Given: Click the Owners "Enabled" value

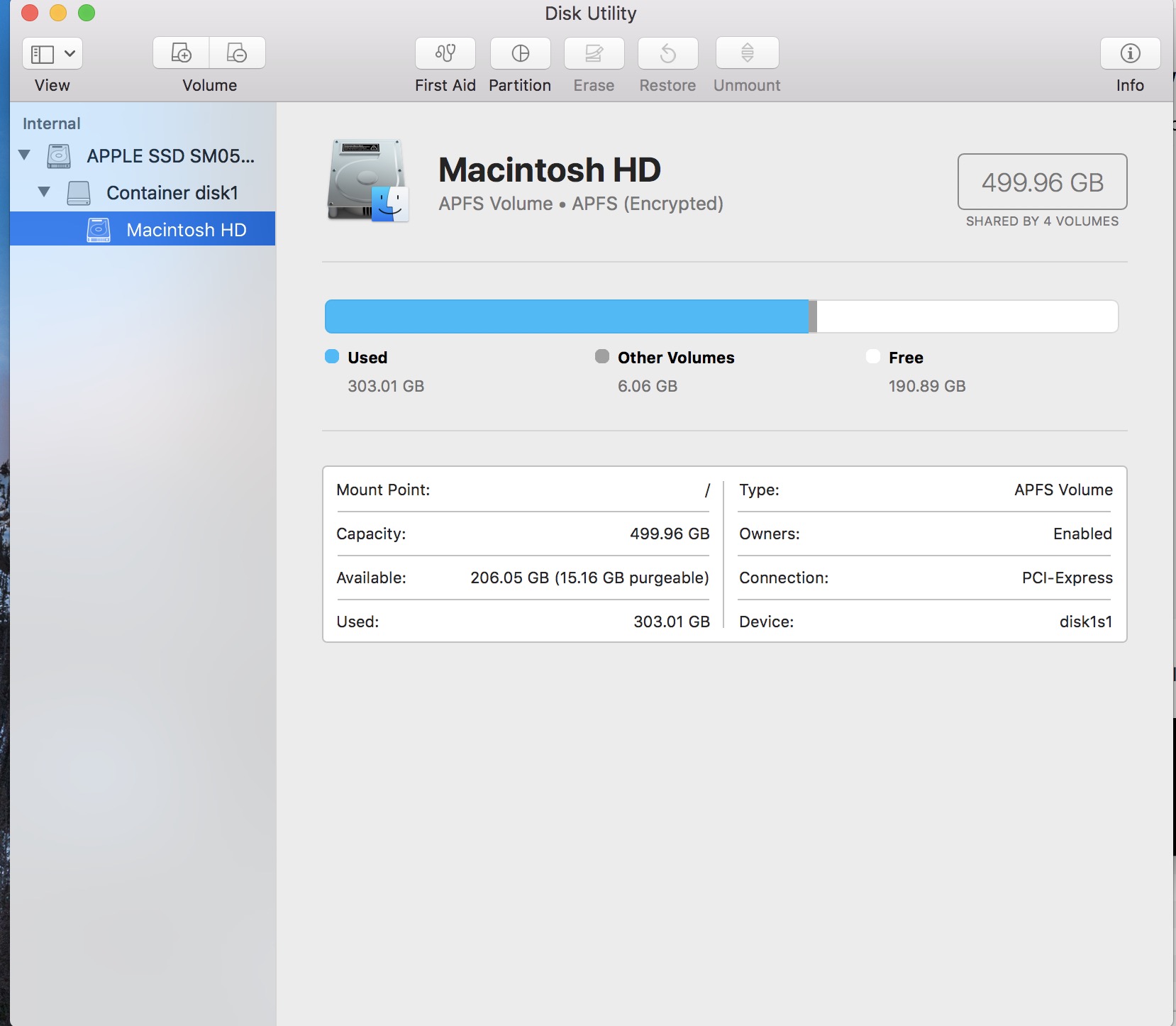Looking at the screenshot, I should [1082, 534].
